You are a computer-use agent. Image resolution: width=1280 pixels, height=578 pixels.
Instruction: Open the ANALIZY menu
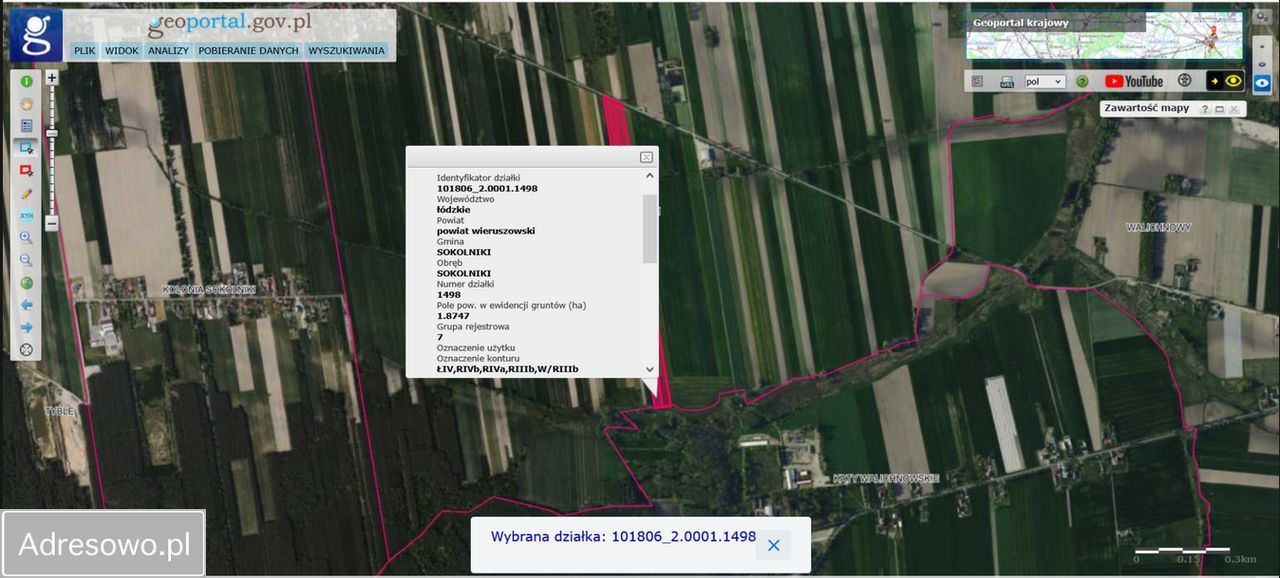coord(168,50)
